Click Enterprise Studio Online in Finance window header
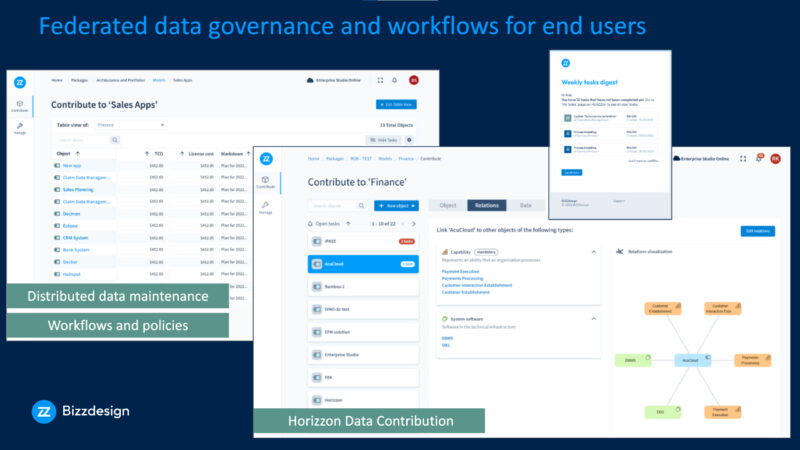This screenshot has width=800, height=450. (x=701, y=159)
